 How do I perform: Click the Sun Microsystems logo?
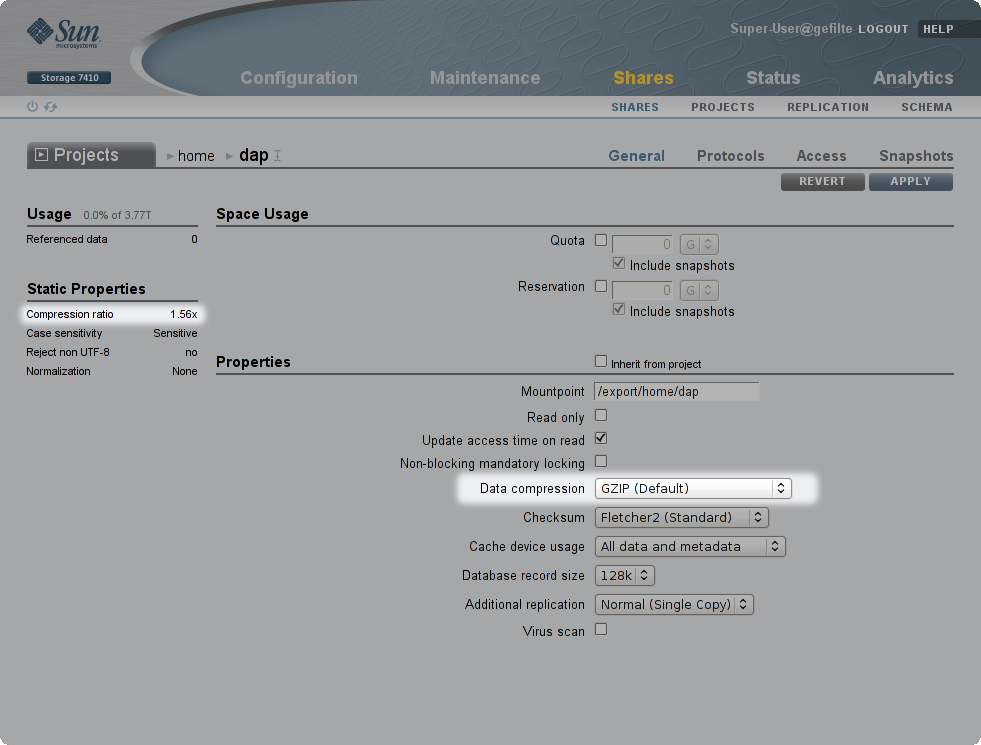click(x=64, y=36)
